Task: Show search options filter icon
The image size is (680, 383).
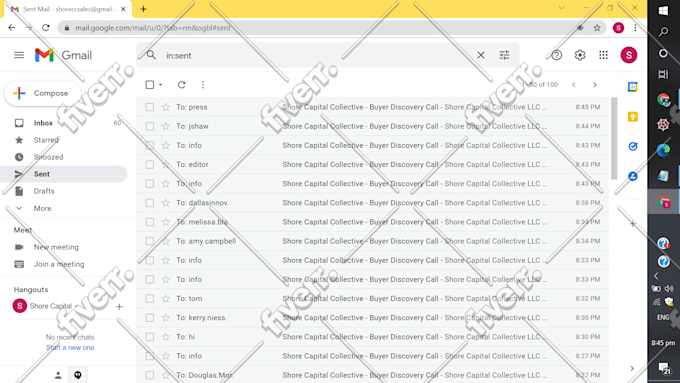Action: (504, 55)
